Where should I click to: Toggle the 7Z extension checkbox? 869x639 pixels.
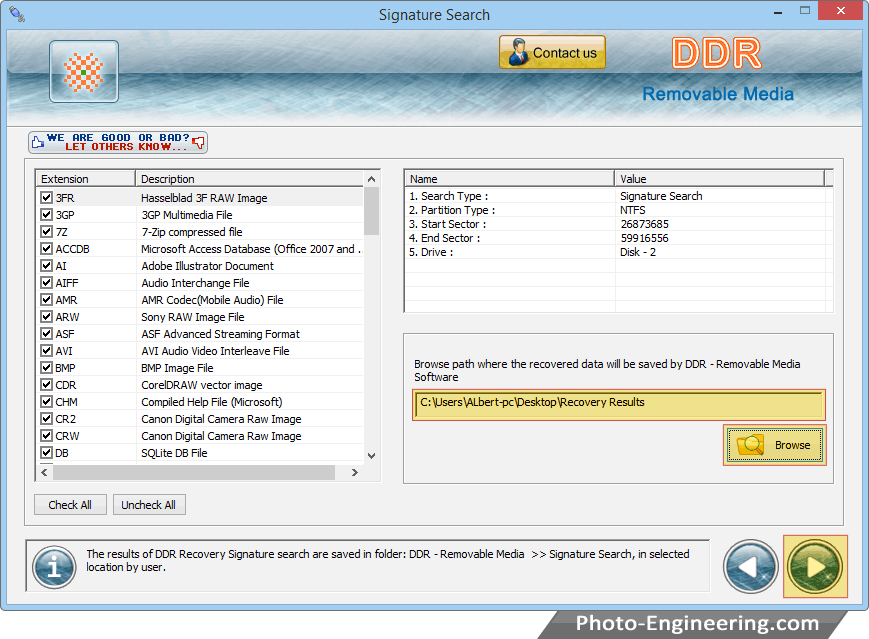(x=47, y=232)
